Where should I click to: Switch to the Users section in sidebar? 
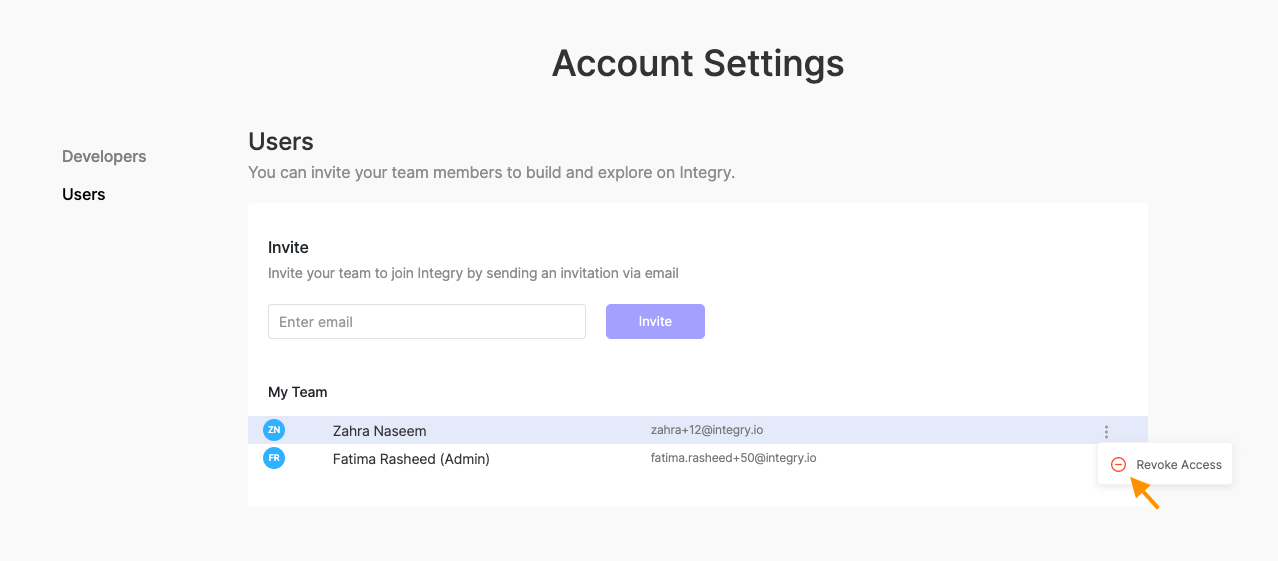tap(84, 194)
